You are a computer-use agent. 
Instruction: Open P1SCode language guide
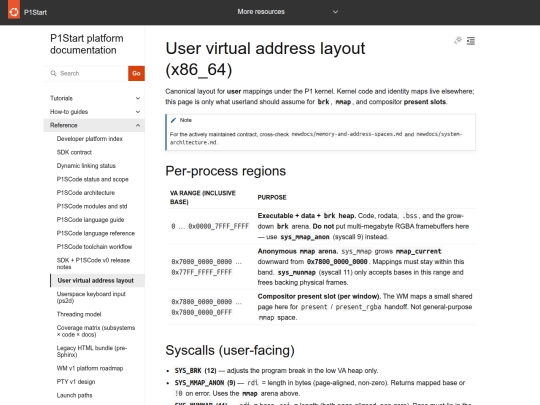90,220
